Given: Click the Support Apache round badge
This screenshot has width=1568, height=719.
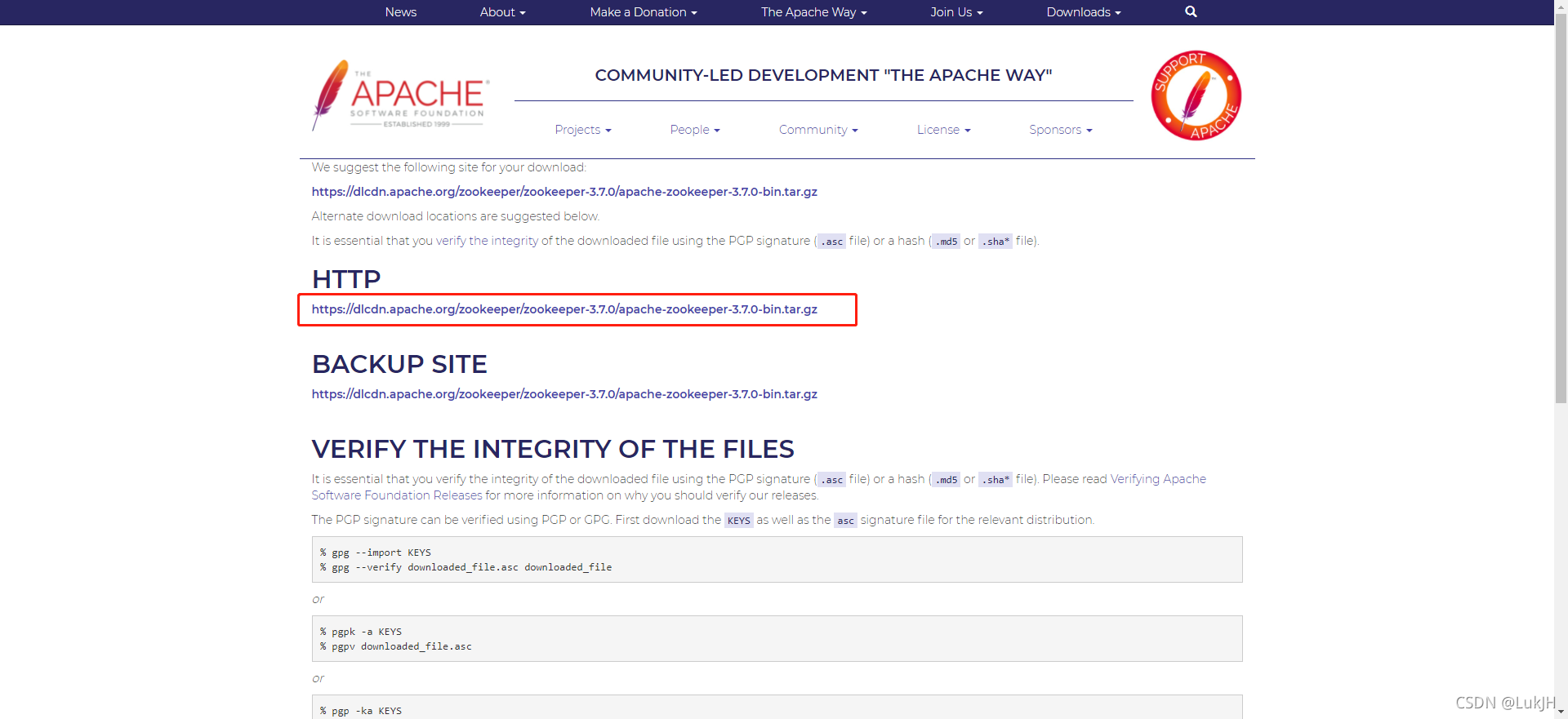Looking at the screenshot, I should tap(1196, 95).
